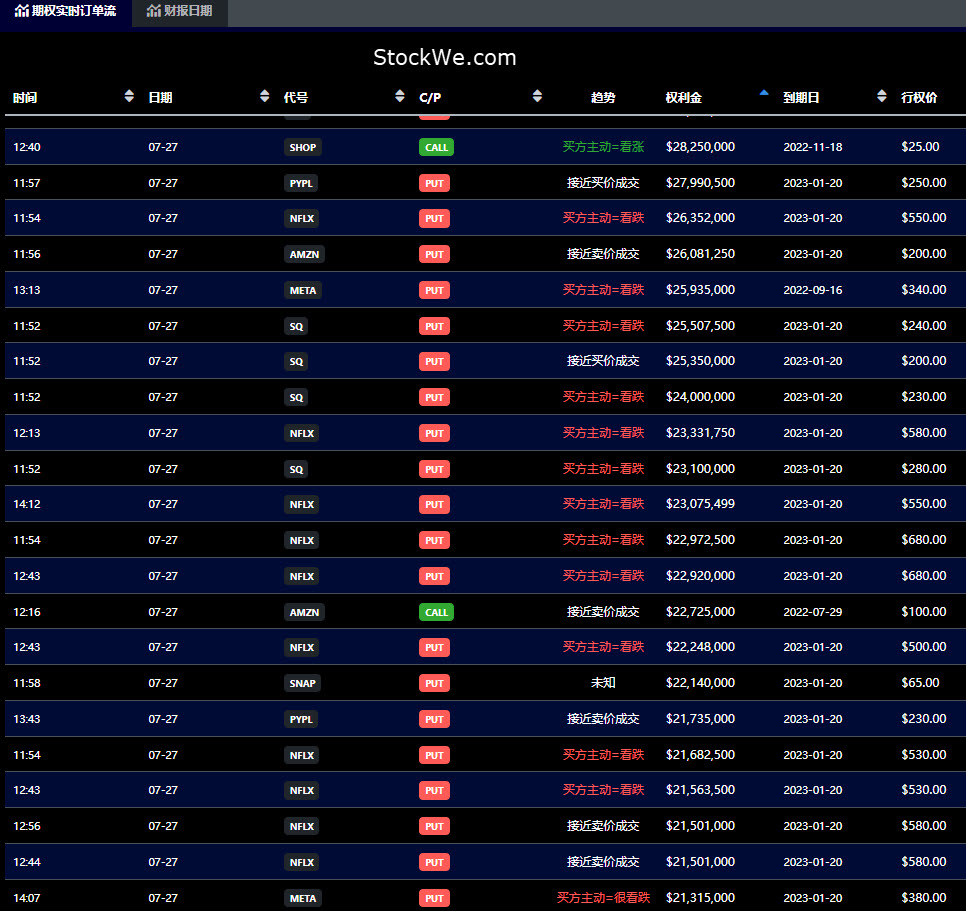Click the green CALL tag in the SHOP row

(436, 147)
